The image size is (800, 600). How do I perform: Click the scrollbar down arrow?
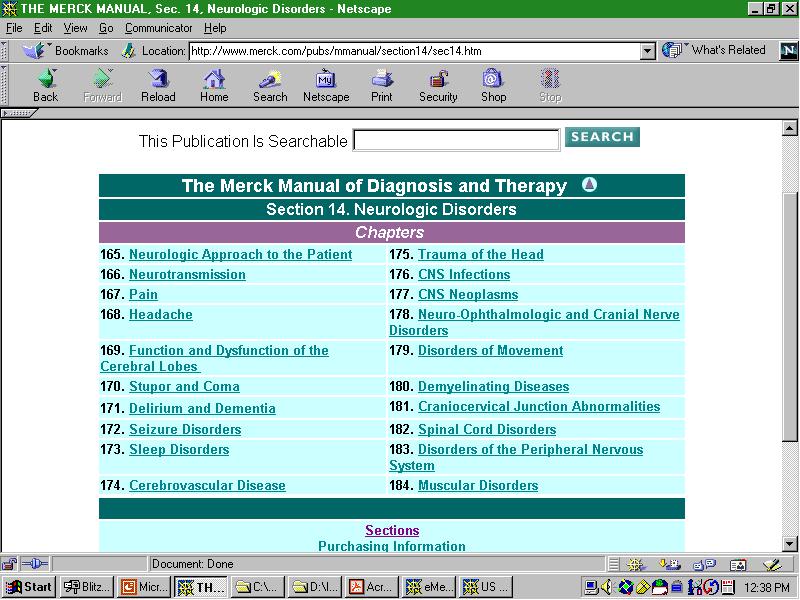(789, 544)
